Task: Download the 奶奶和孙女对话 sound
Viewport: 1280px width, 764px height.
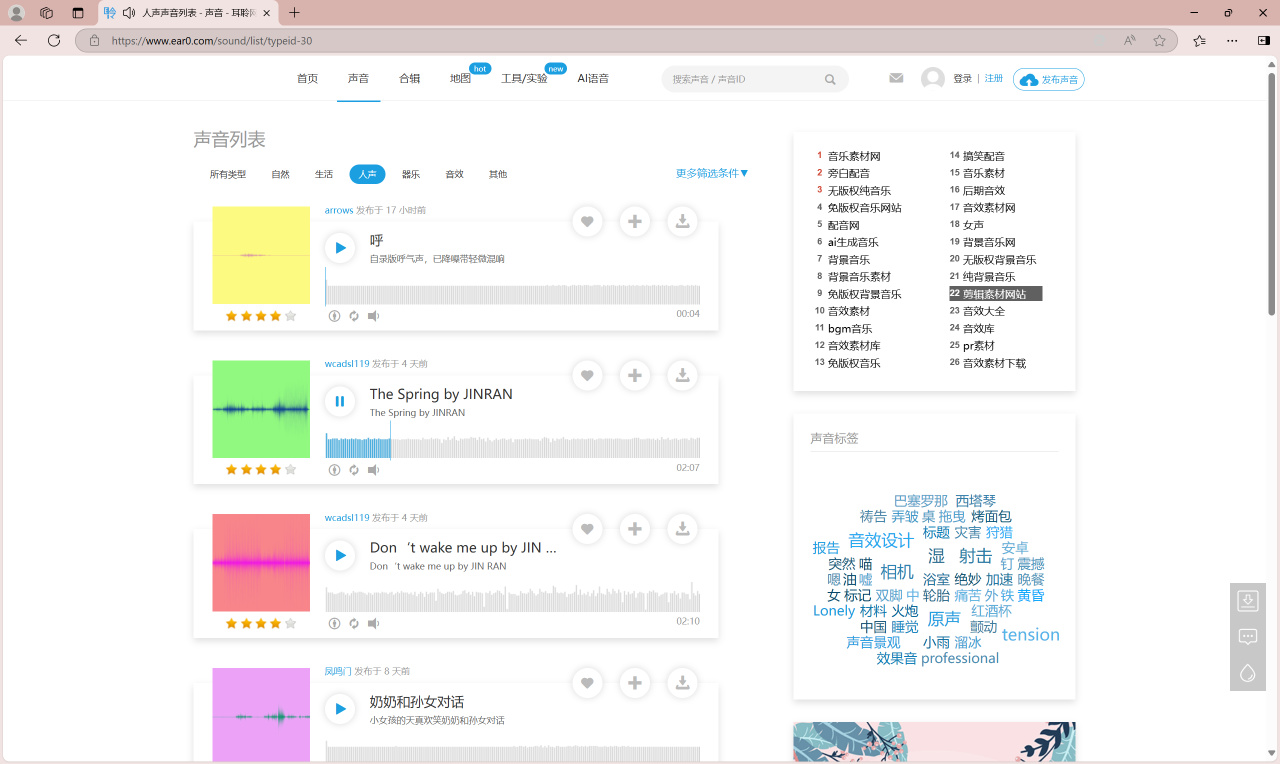Action: tap(682, 684)
